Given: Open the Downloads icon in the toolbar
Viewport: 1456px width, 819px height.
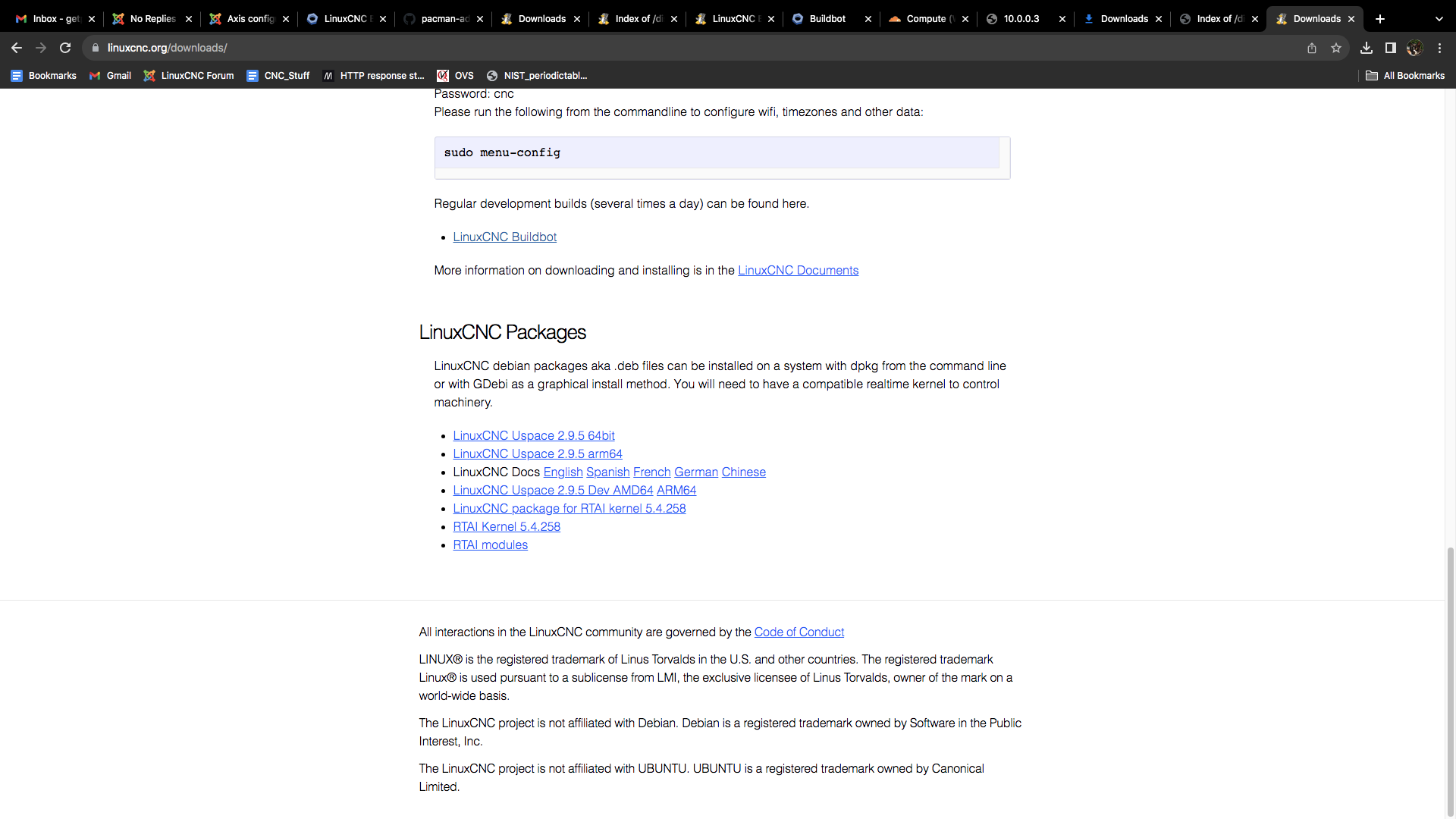Looking at the screenshot, I should point(1367,47).
